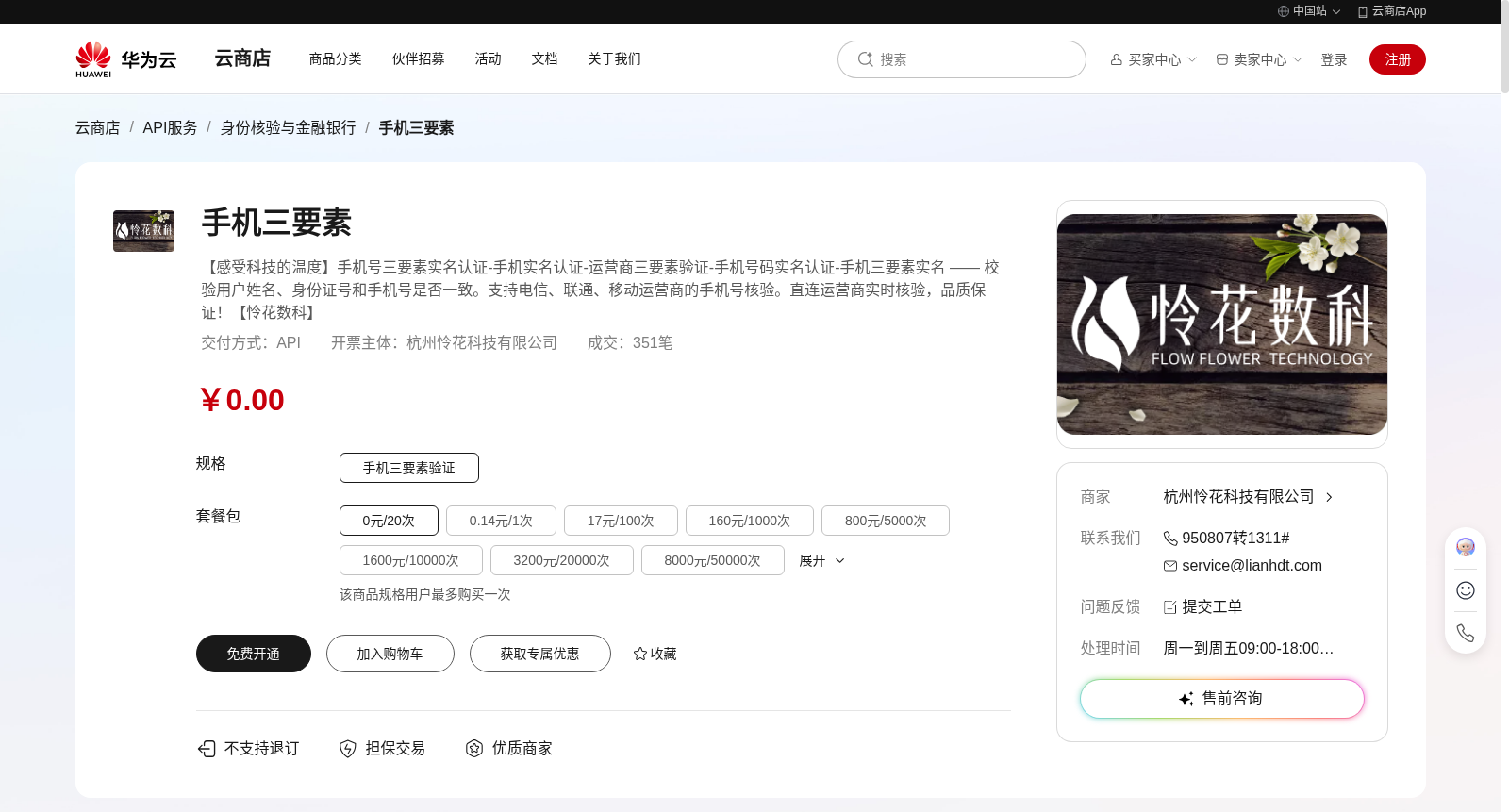
Task: Select the 800元/5000次 package
Action: 886,521
